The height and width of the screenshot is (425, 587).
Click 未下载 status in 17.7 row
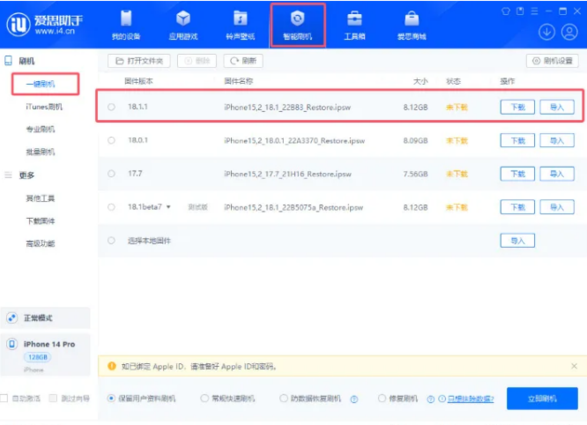(x=457, y=174)
